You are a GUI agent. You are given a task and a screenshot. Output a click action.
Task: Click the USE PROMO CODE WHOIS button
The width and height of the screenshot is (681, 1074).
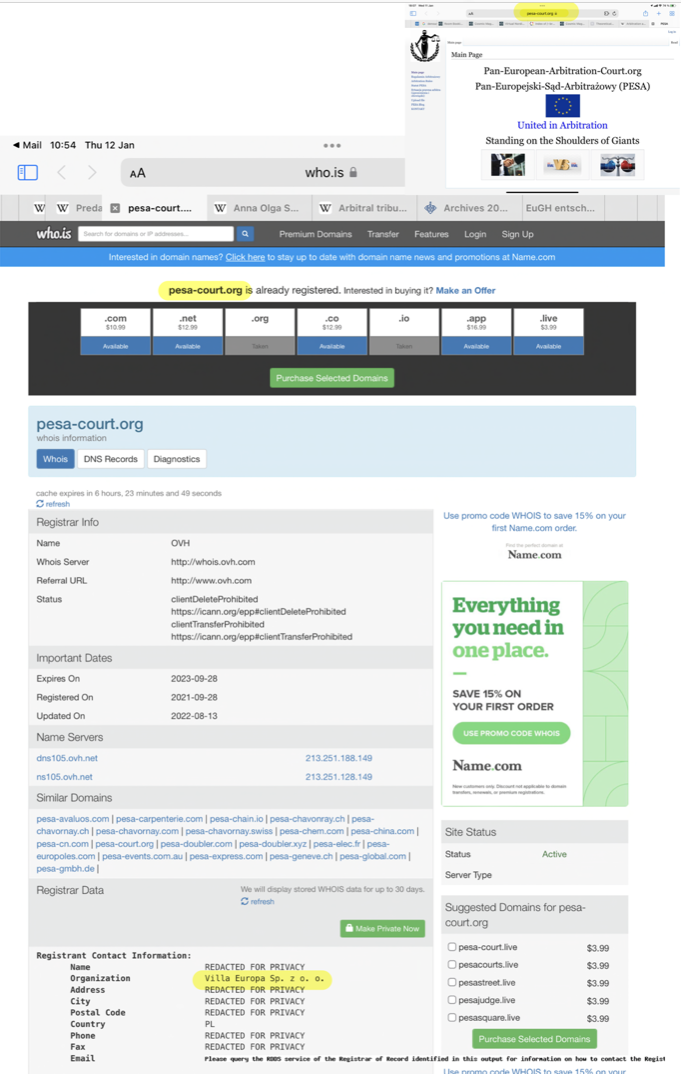tap(511, 733)
